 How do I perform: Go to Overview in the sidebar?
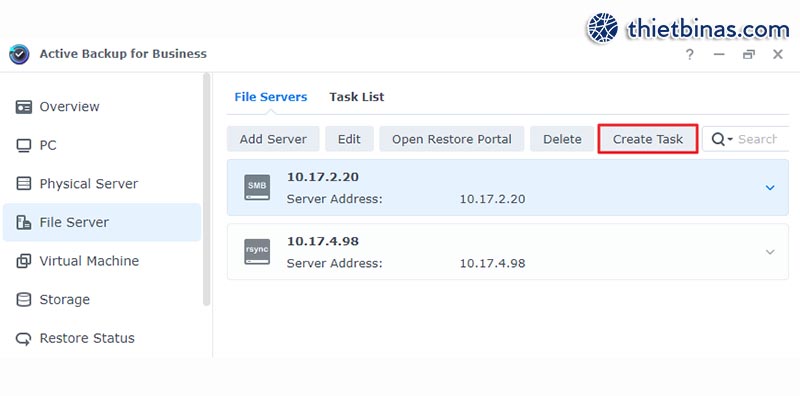point(69,107)
